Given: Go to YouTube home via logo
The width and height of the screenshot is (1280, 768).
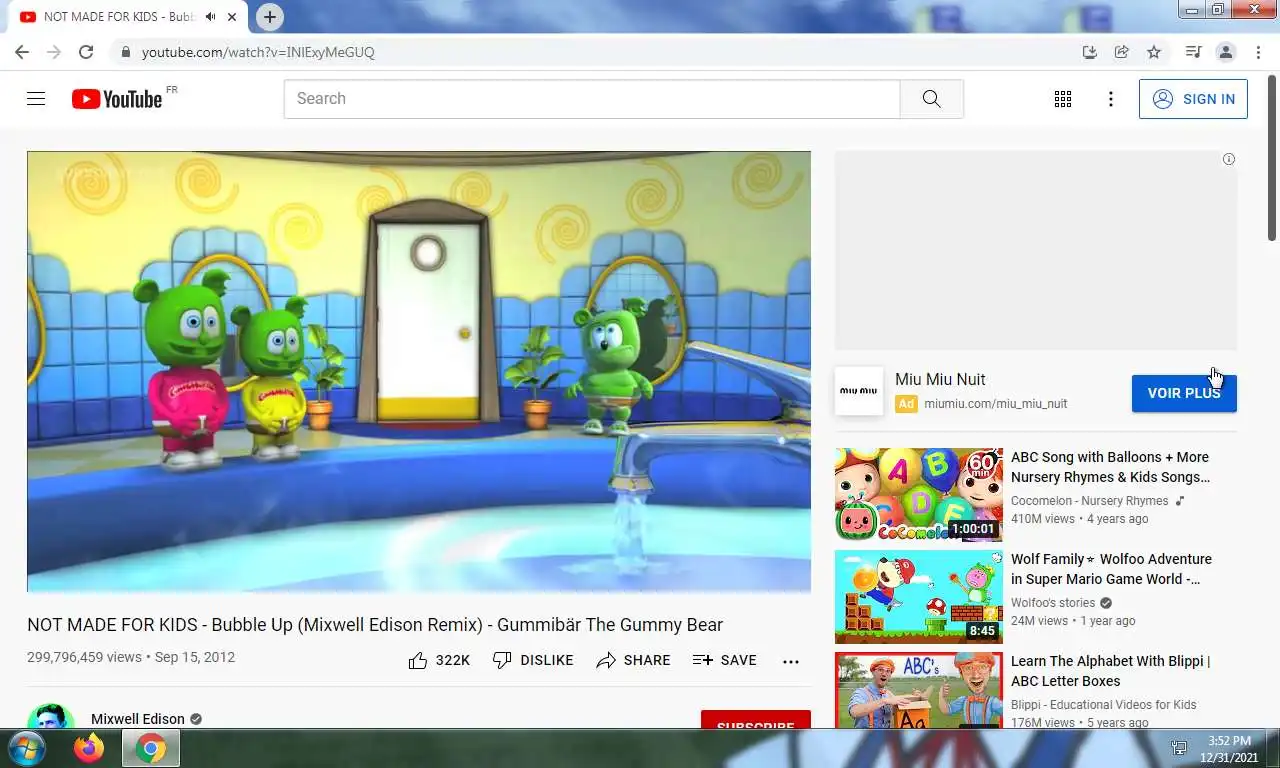Looking at the screenshot, I should click(x=117, y=99).
